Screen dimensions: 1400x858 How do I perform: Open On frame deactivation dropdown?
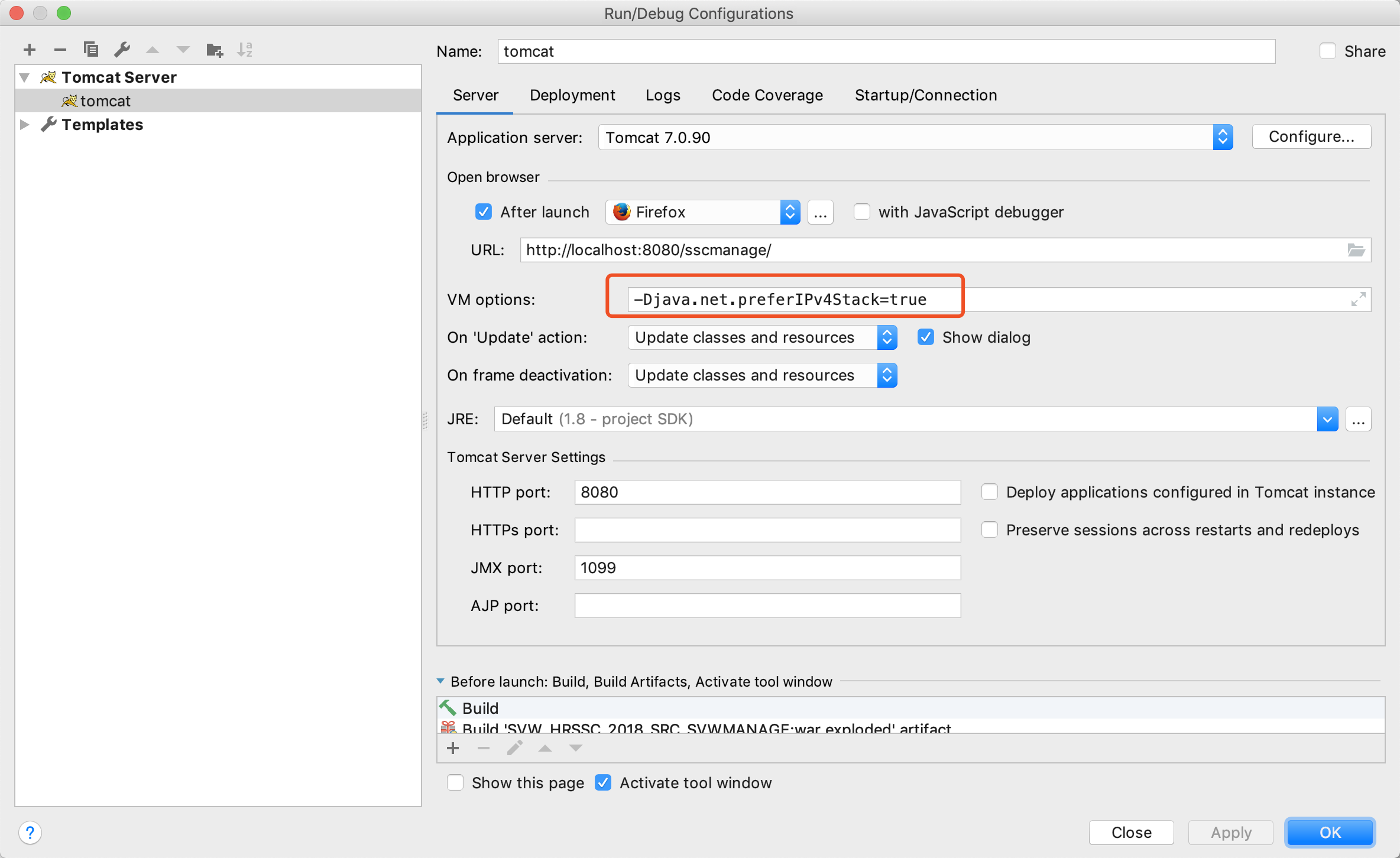[762, 375]
